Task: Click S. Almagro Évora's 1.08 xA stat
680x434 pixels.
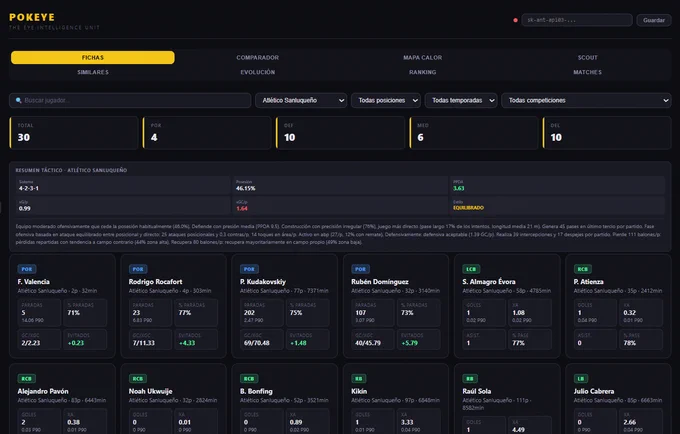Action: click(x=530, y=313)
